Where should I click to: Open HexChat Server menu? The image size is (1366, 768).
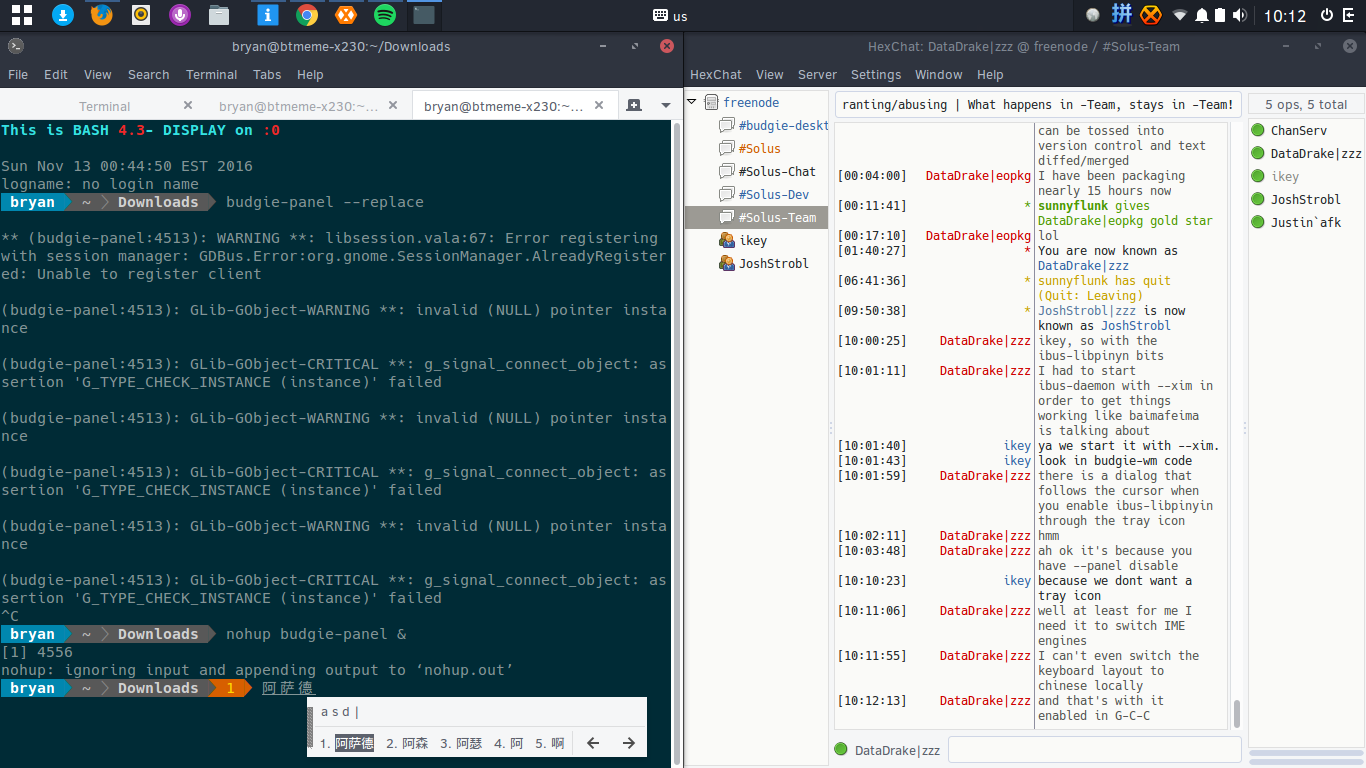click(817, 75)
